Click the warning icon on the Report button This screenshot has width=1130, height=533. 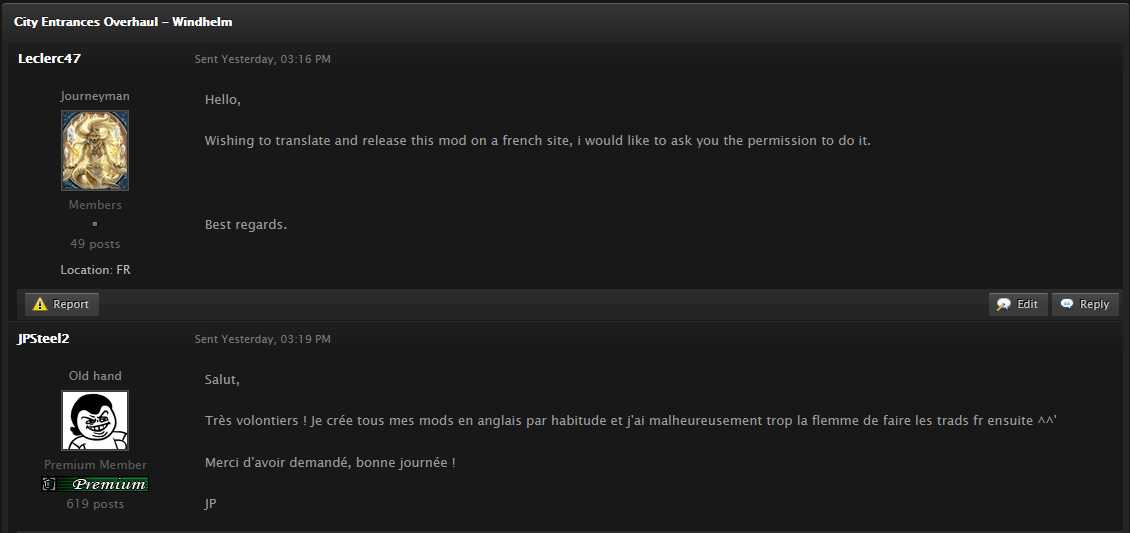(x=40, y=304)
